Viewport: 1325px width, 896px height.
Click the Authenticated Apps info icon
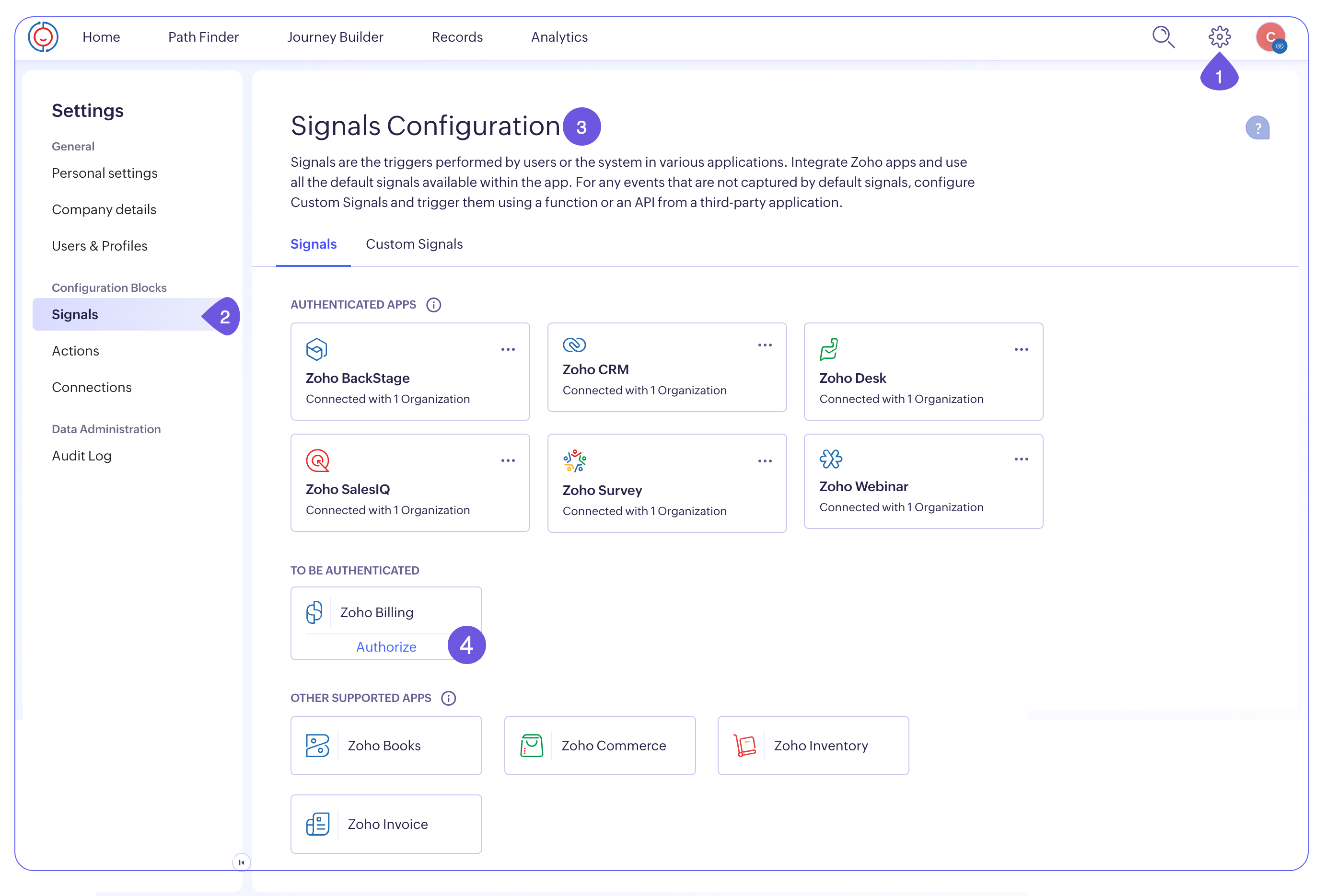433,305
